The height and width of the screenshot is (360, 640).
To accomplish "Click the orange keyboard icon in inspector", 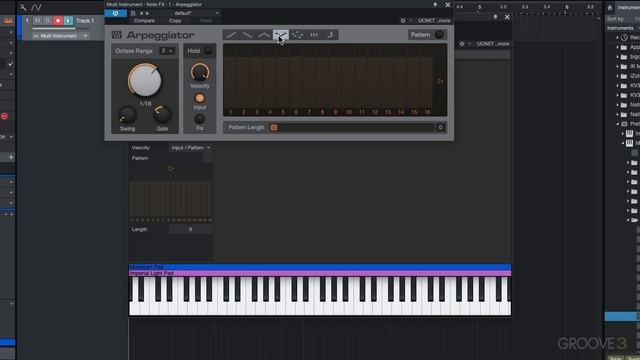I will [8, 20].
